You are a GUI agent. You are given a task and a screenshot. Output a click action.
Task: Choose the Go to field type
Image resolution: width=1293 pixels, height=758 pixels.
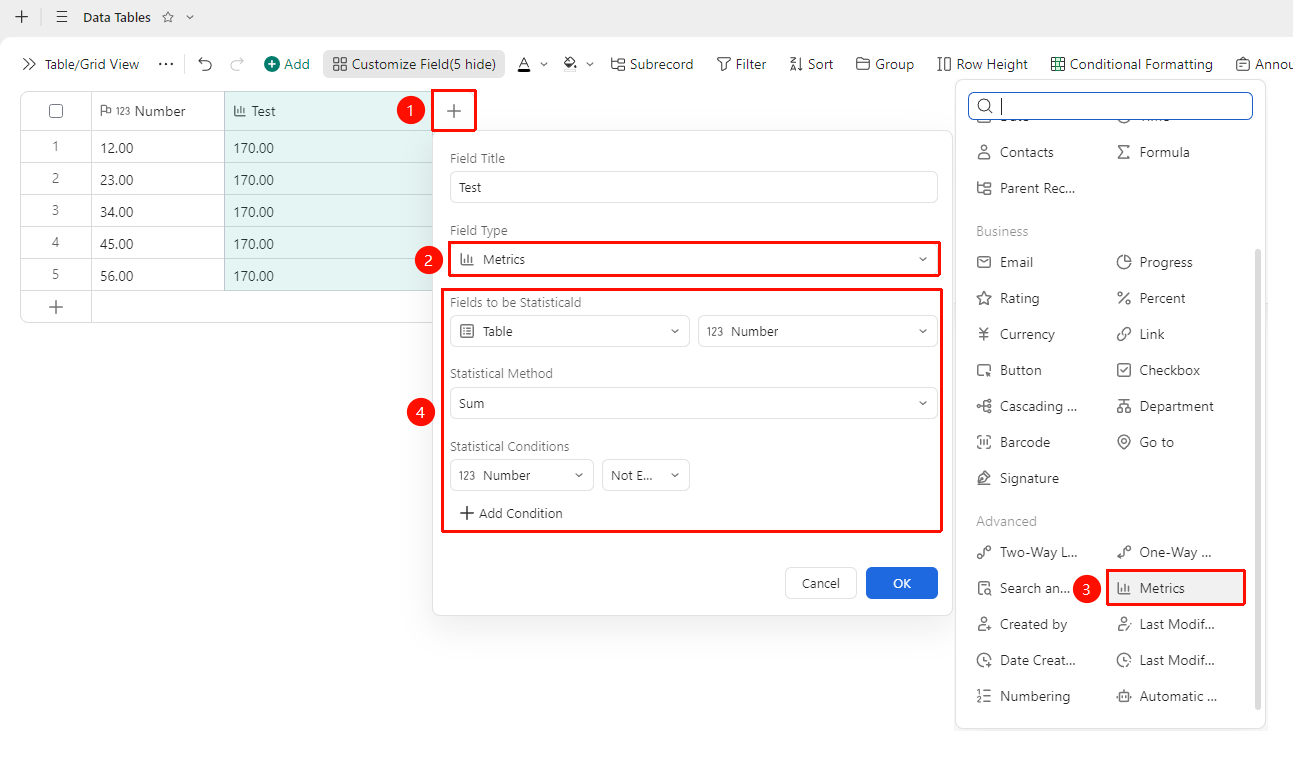tap(1144, 442)
